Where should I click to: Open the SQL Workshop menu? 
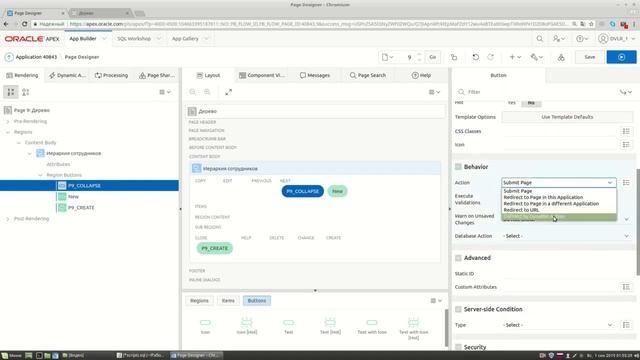tap(139, 39)
